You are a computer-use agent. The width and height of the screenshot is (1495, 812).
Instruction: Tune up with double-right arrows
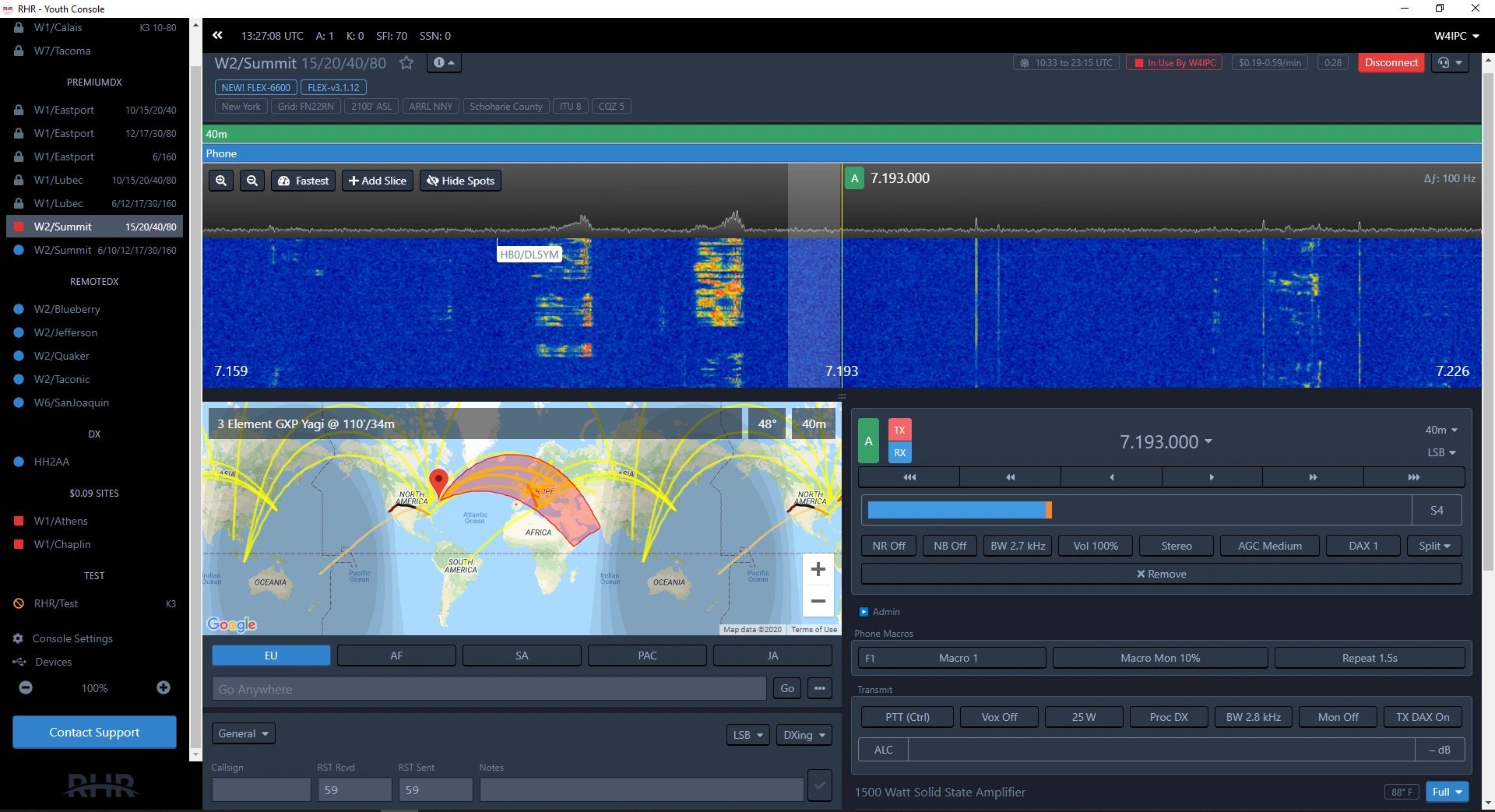(x=1313, y=477)
